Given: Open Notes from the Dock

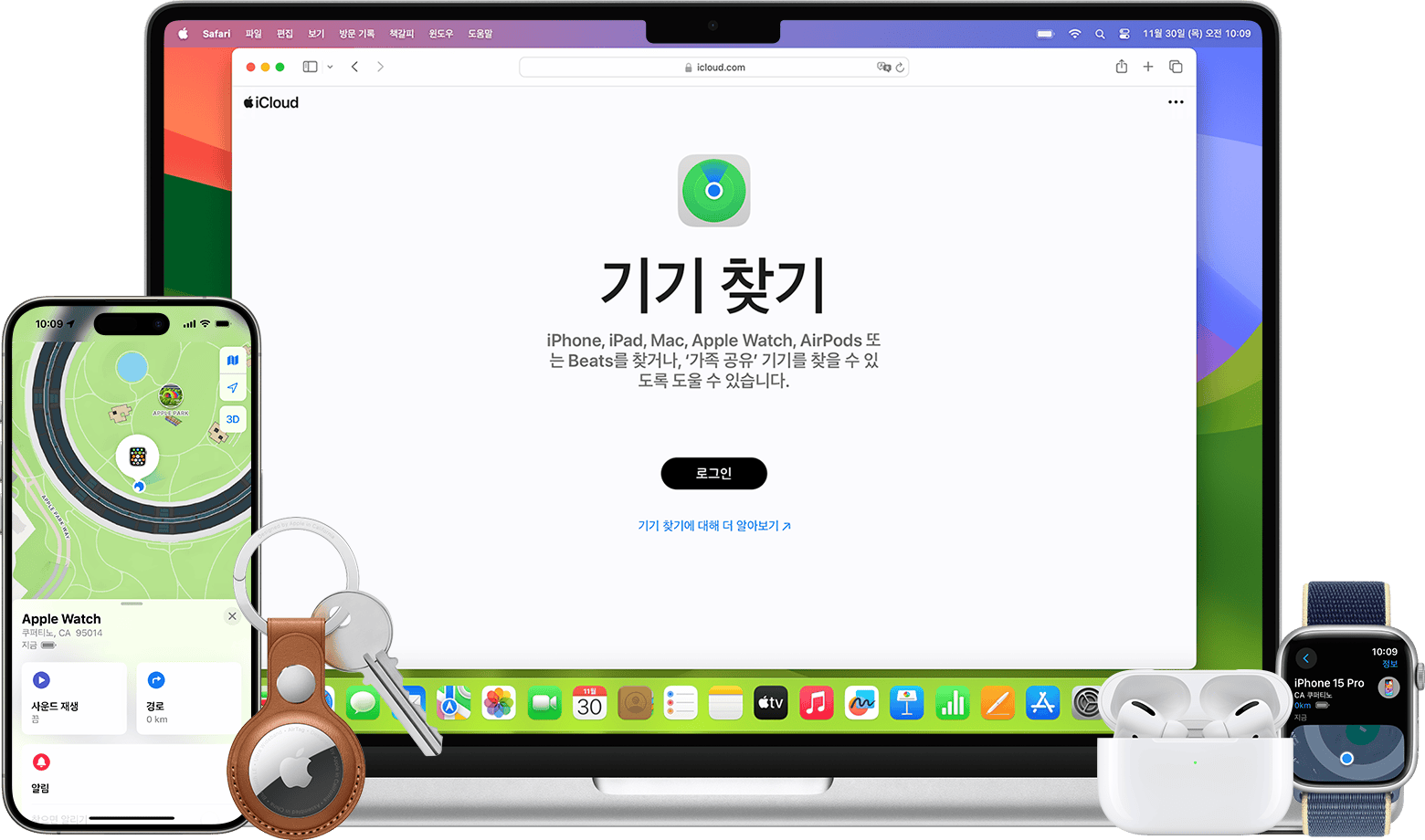Looking at the screenshot, I should pyautogui.click(x=725, y=703).
